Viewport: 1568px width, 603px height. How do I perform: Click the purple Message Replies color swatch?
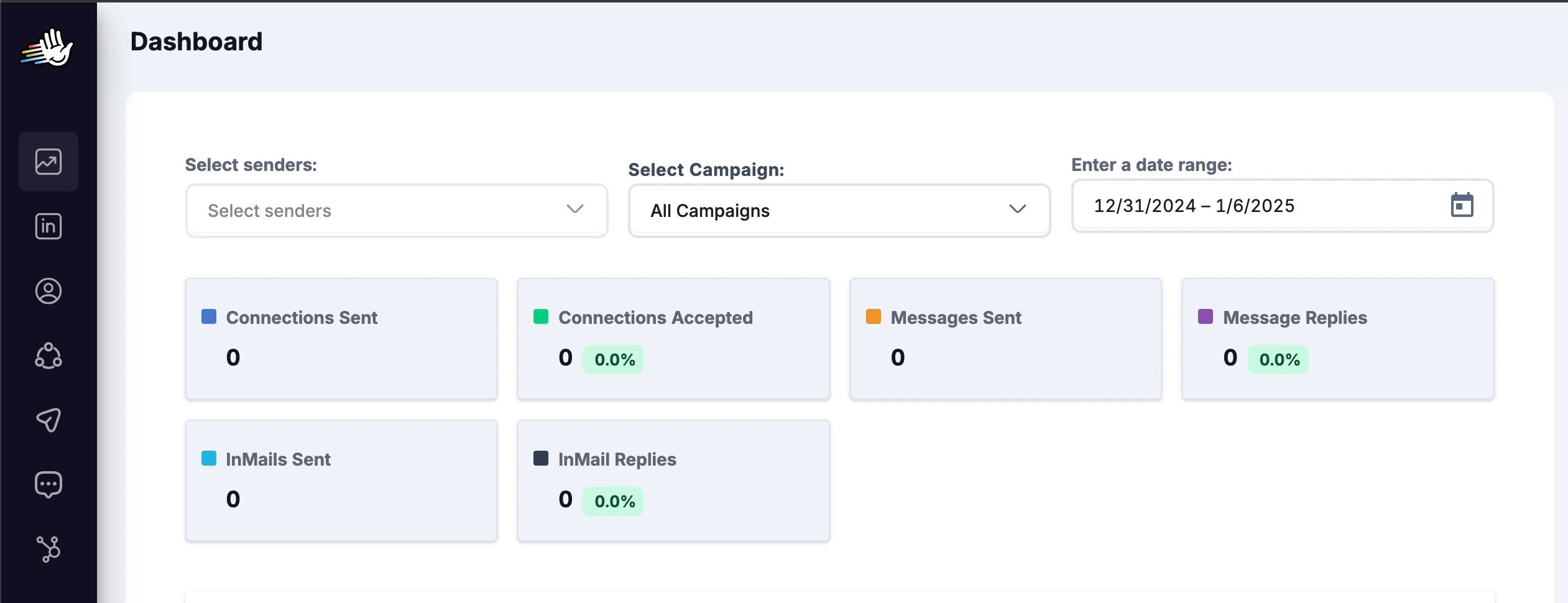(x=1206, y=316)
